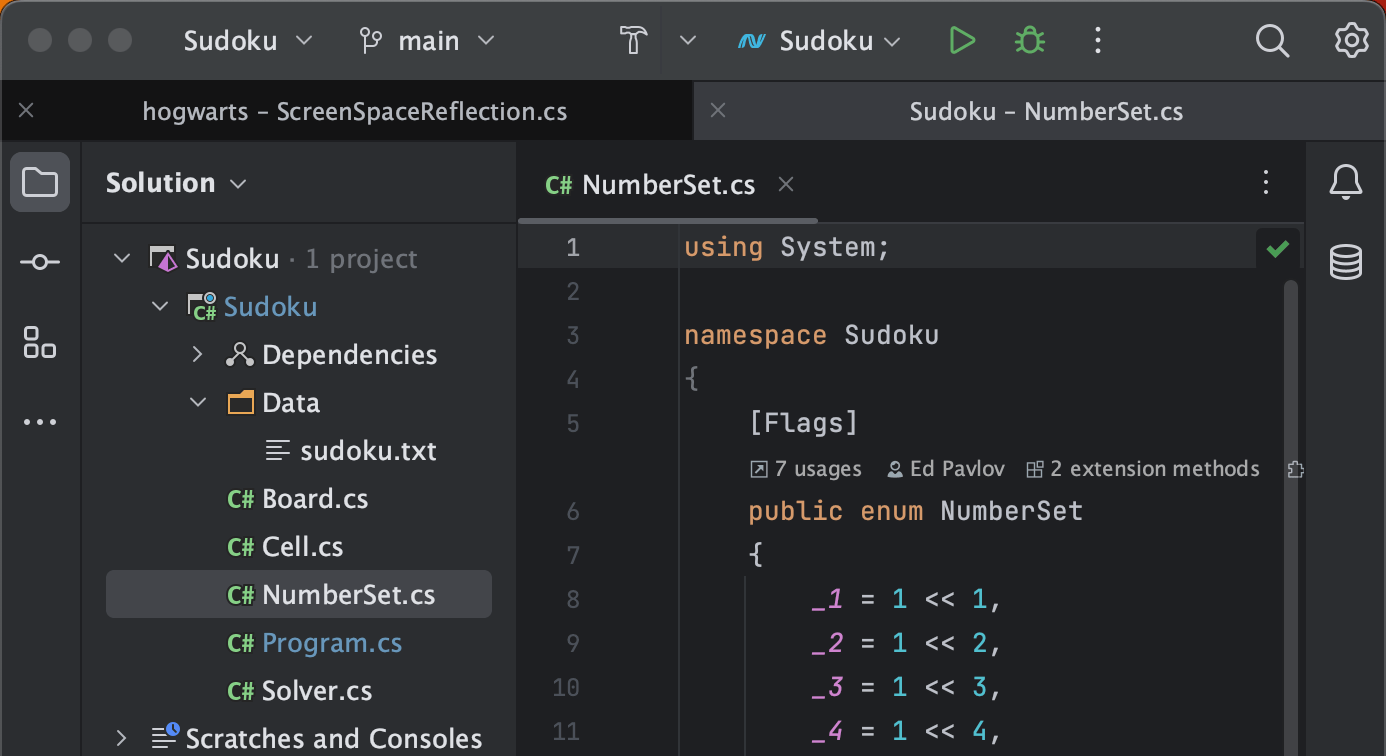Start debugging with the bug icon
The width and height of the screenshot is (1386, 756).
tap(1029, 41)
